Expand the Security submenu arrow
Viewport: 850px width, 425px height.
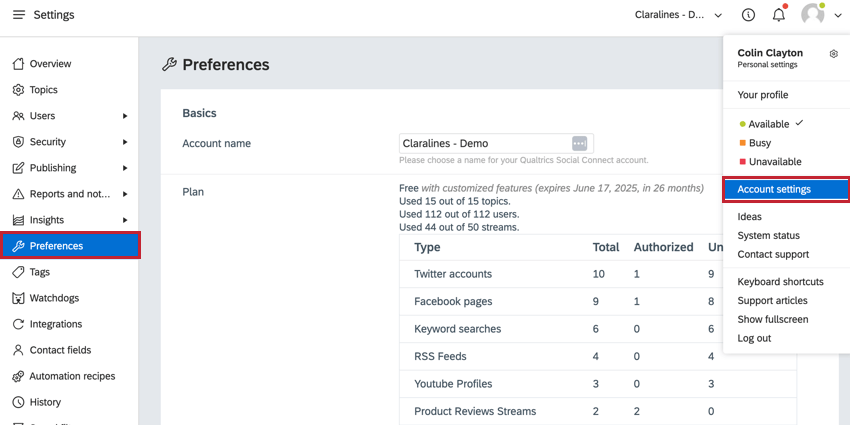coord(125,142)
